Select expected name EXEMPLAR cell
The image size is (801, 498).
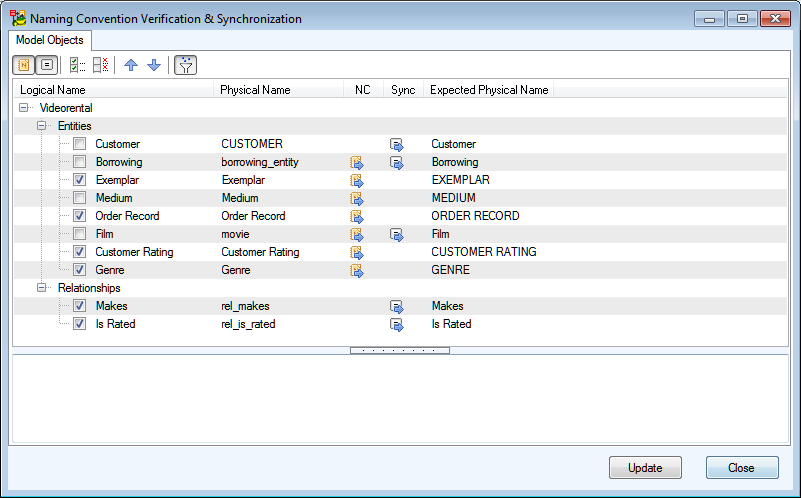click(x=460, y=180)
